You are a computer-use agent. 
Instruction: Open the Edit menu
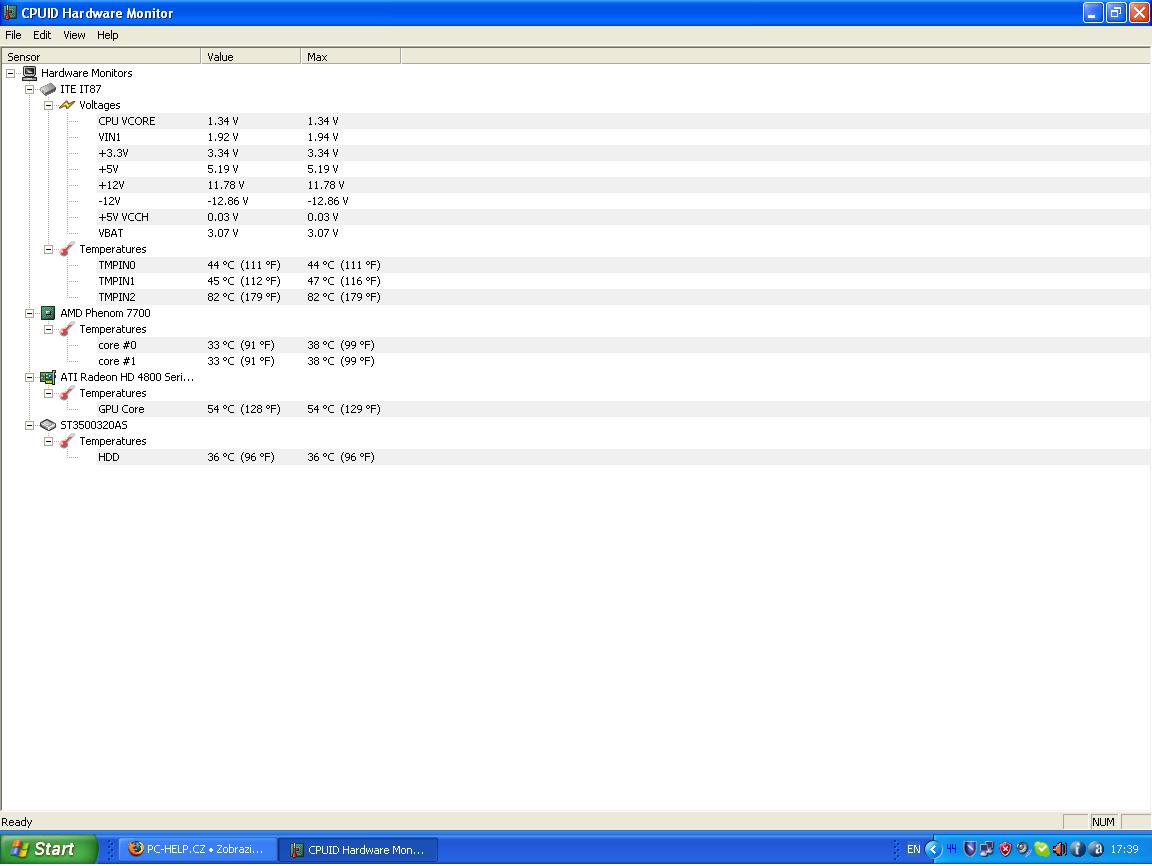coord(42,35)
